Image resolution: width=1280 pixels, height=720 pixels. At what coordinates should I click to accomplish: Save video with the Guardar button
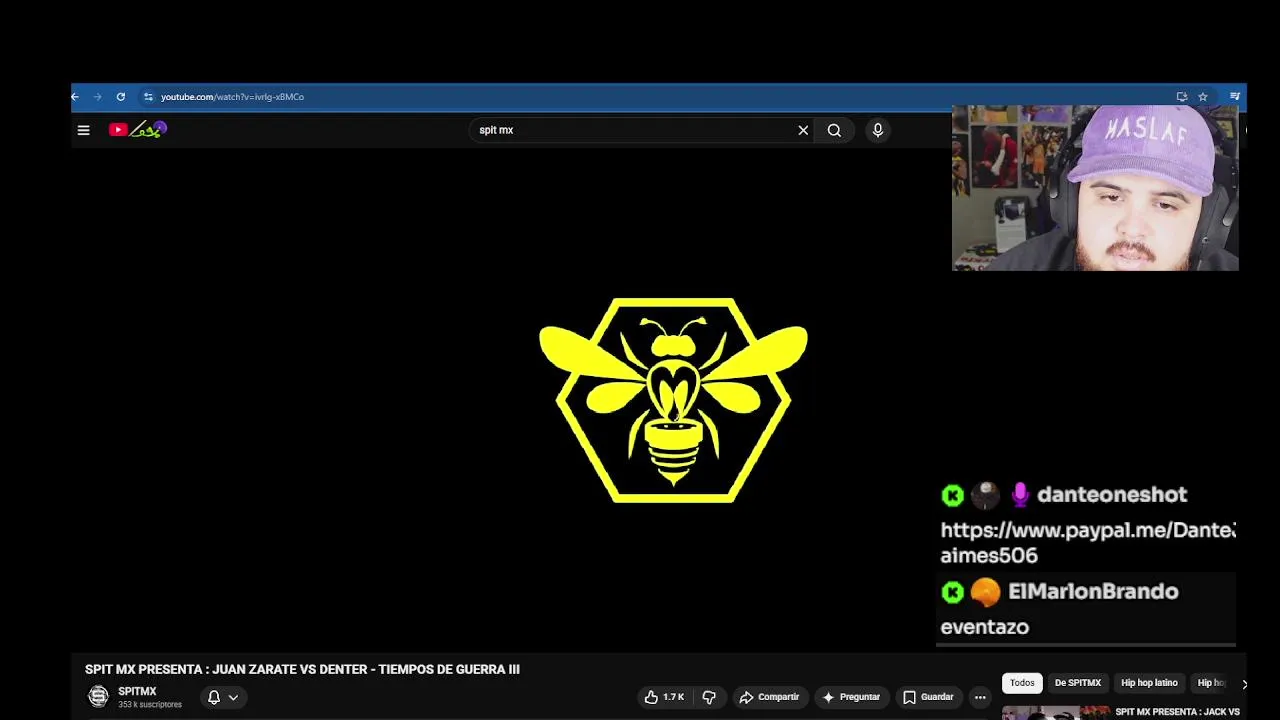point(928,697)
